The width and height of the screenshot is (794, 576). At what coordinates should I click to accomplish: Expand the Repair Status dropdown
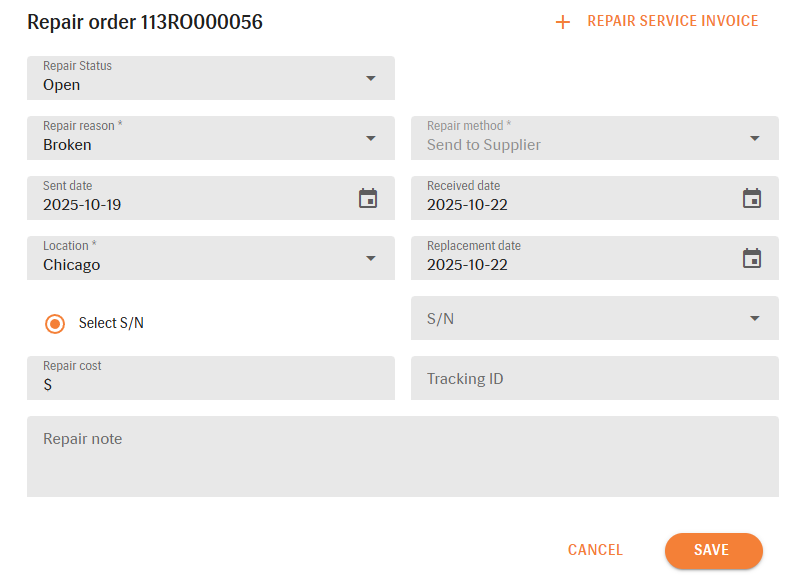pos(370,78)
